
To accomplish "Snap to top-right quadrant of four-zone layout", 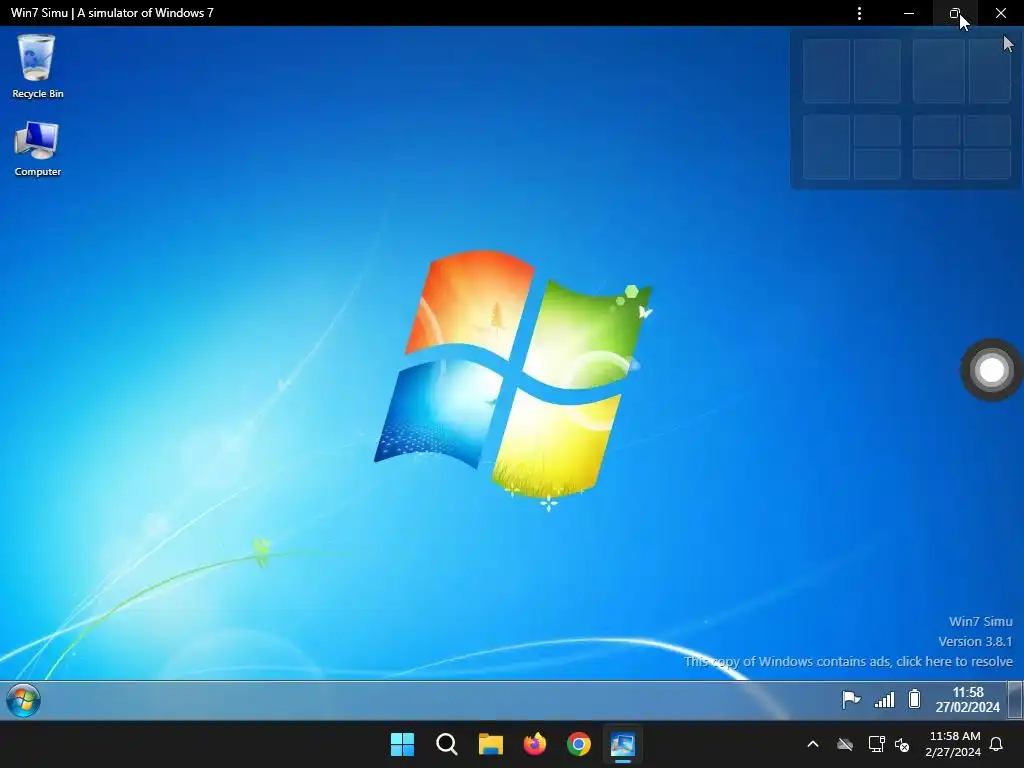I will [x=987, y=131].
